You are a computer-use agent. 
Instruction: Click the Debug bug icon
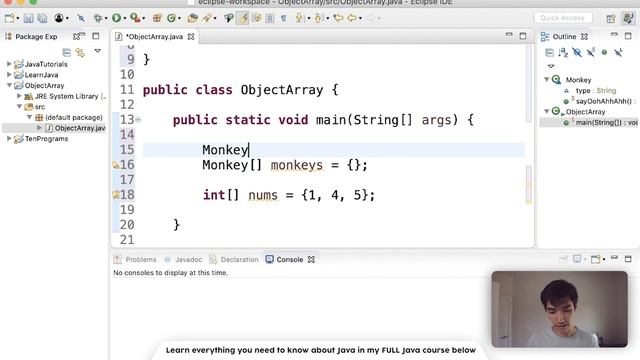coord(98,18)
